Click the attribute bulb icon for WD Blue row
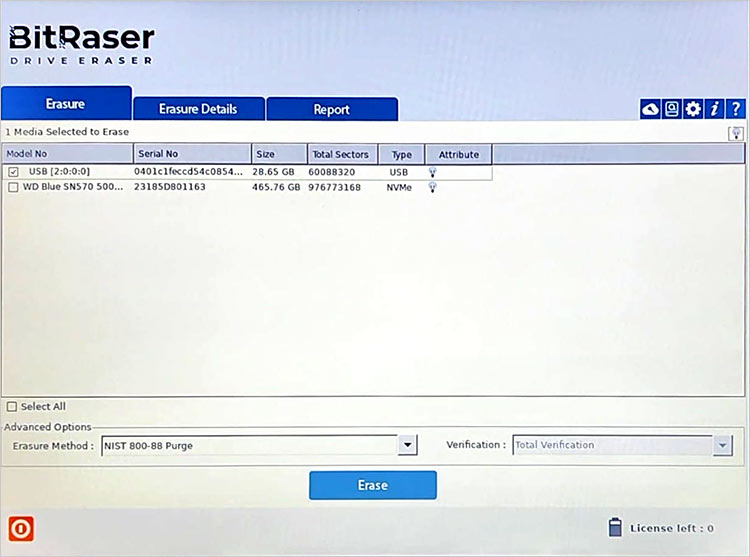 pyautogui.click(x=432, y=187)
